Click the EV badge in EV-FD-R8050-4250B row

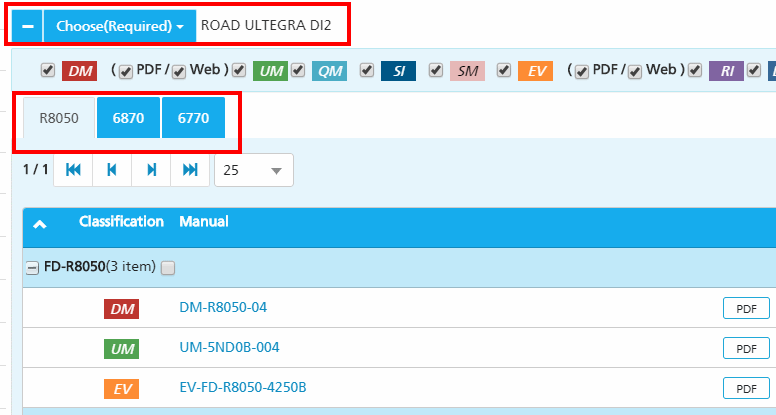pos(121,389)
